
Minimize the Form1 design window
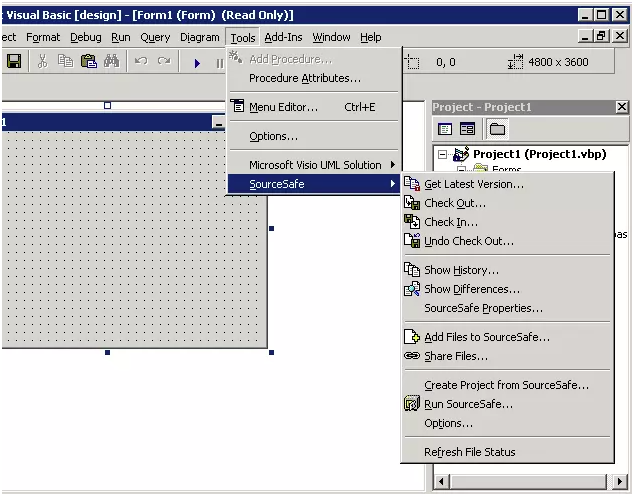click(218, 122)
